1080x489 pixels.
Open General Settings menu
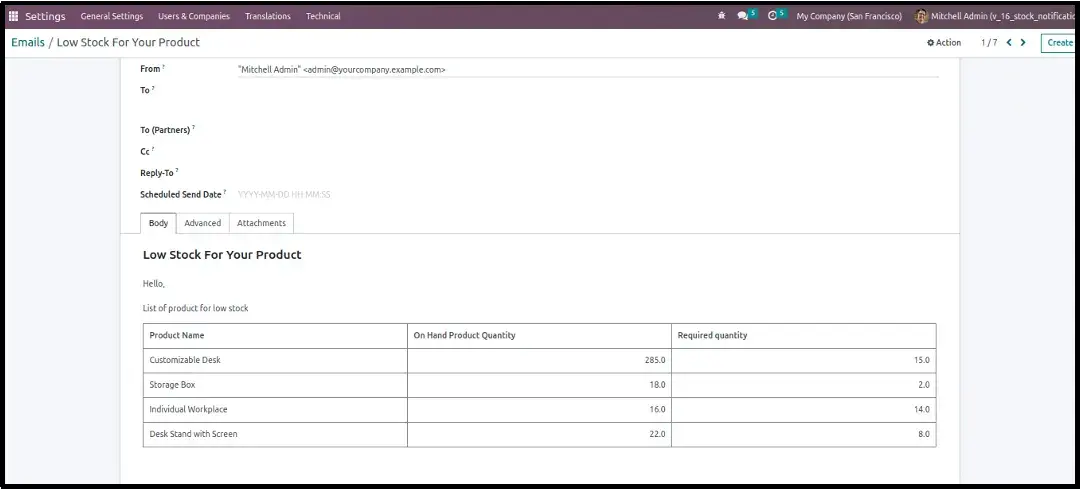coord(112,16)
